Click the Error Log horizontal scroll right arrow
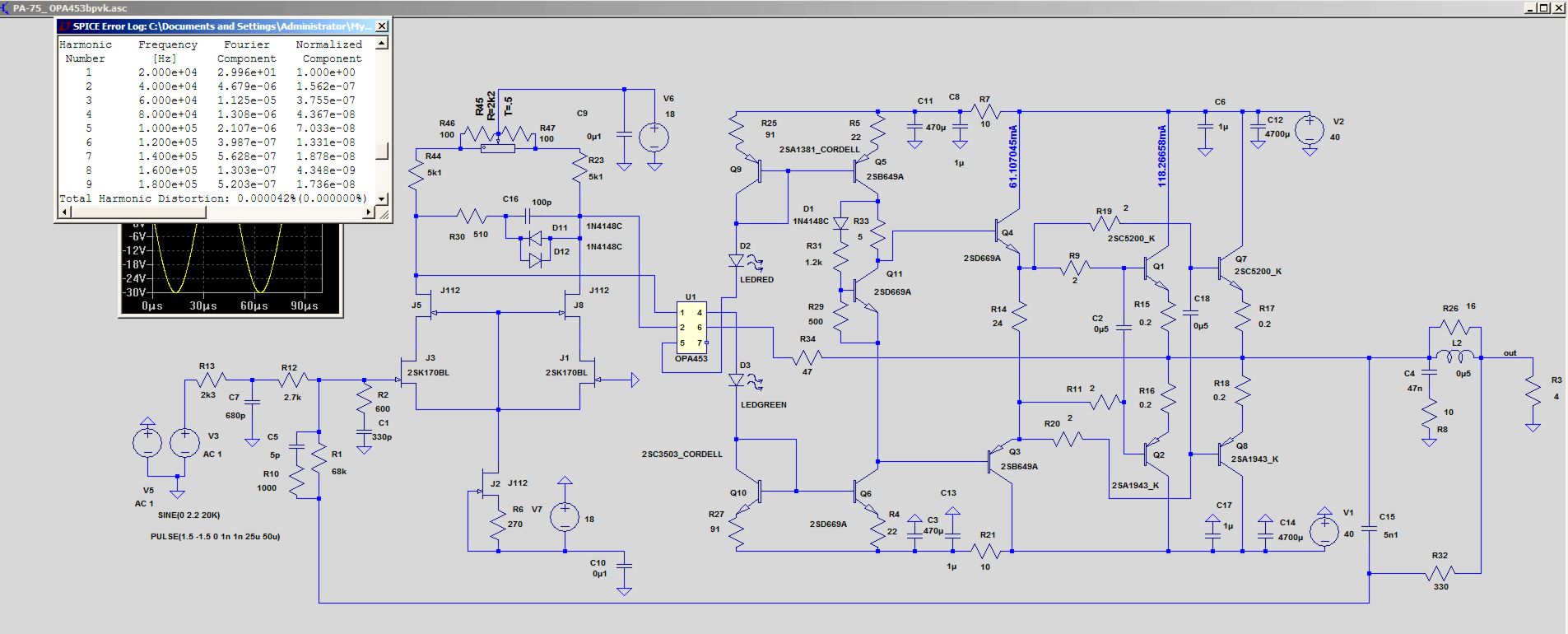 (369, 212)
